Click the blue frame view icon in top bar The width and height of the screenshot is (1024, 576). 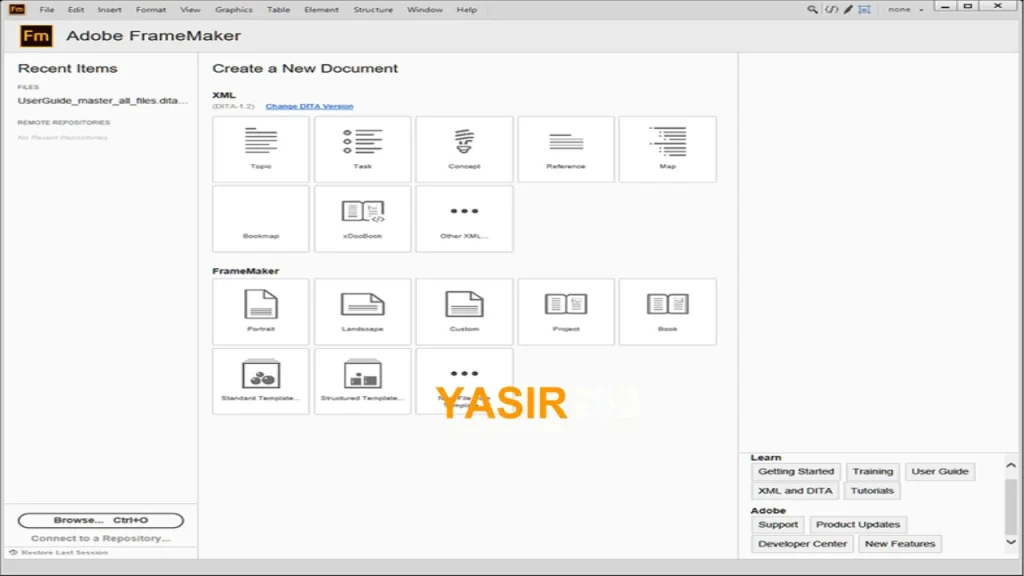pos(864,10)
